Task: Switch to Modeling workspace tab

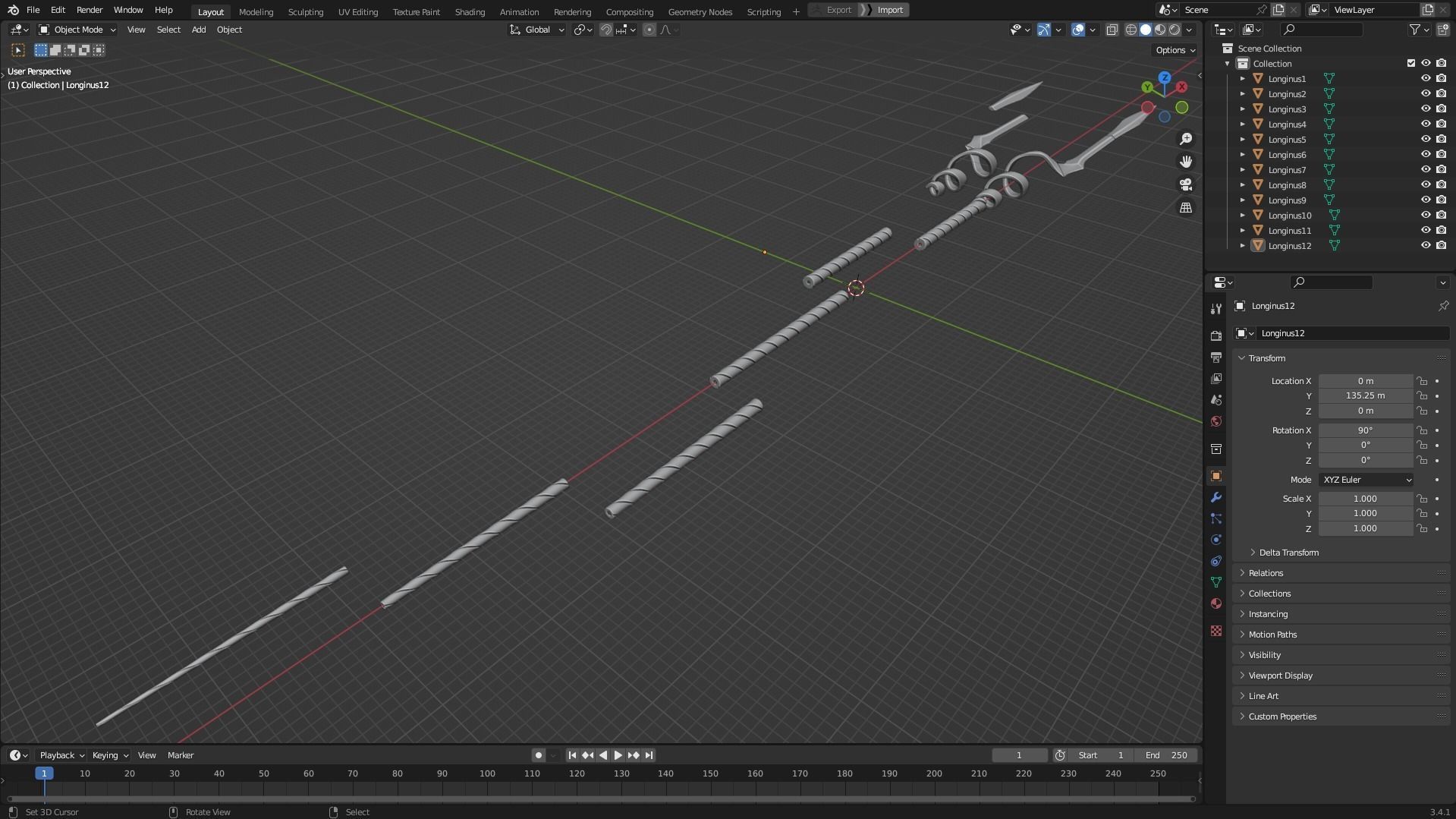Action: [x=256, y=11]
